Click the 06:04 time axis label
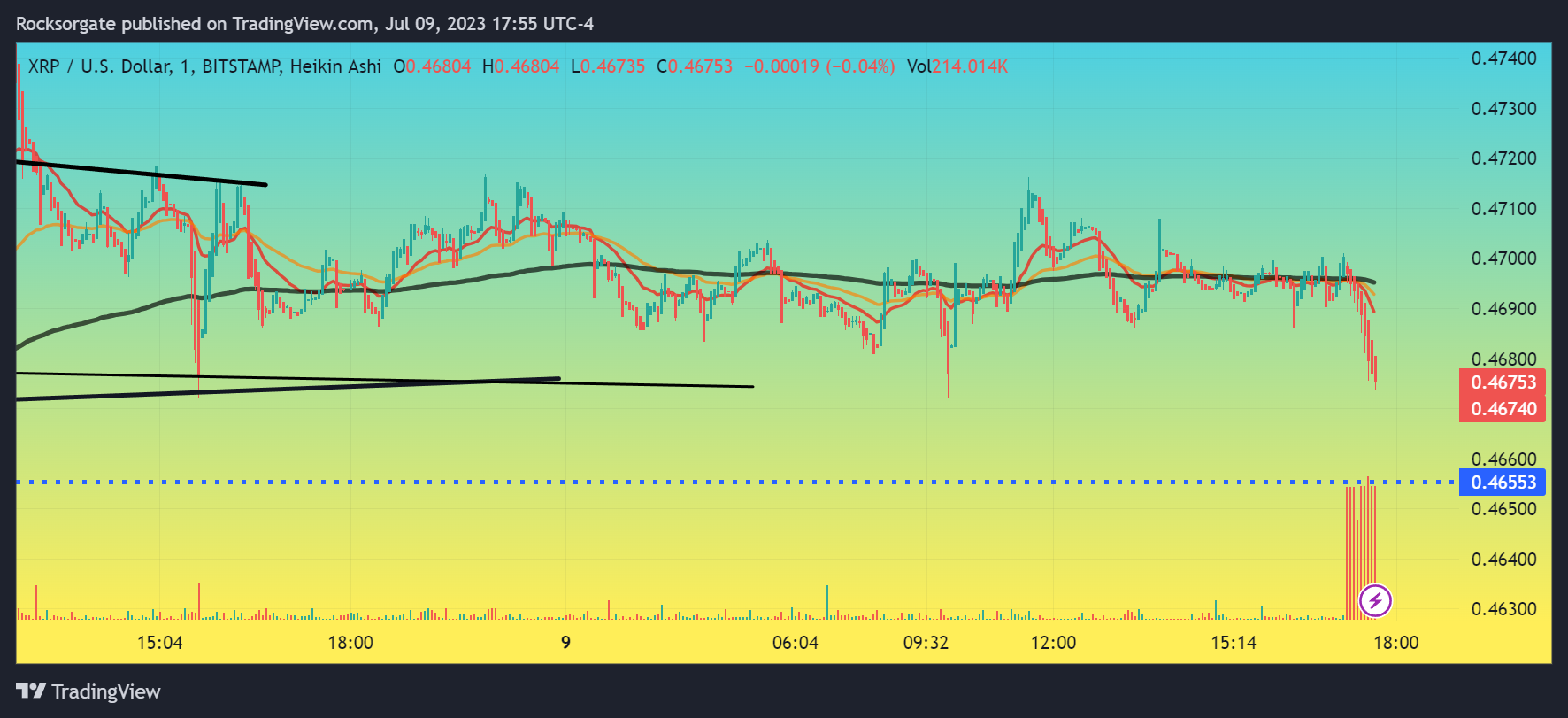The width and height of the screenshot is (1568, 718). coord(796,643)
